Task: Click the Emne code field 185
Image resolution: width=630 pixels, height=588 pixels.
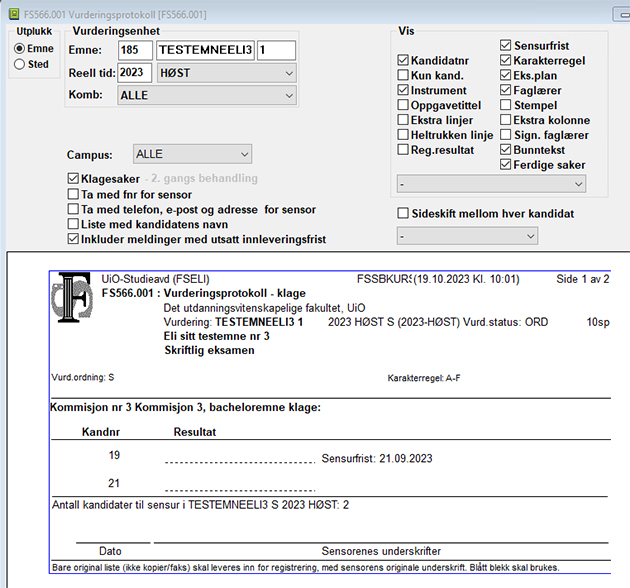Action: coord(136,50)
